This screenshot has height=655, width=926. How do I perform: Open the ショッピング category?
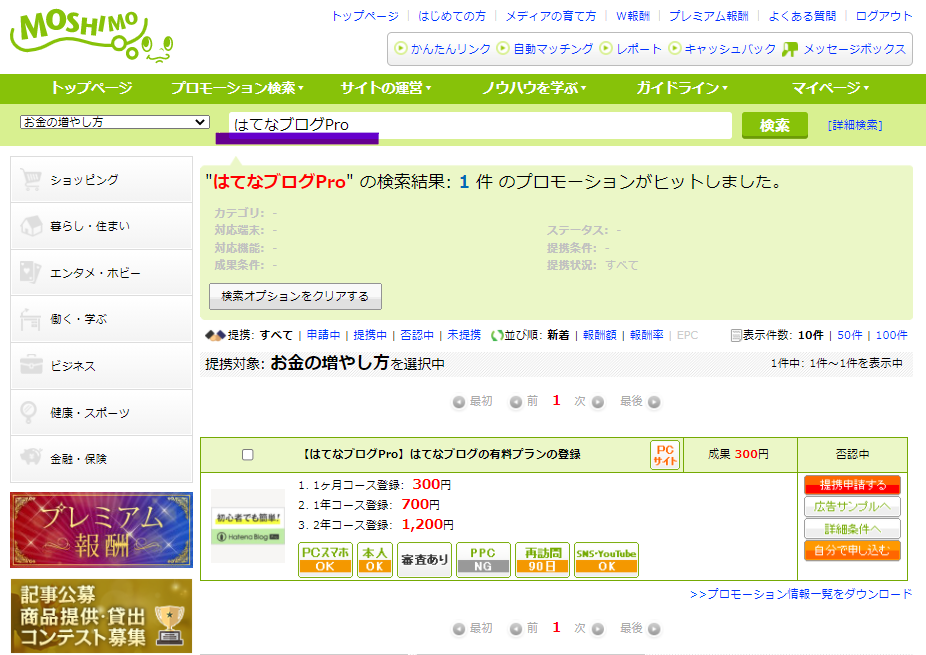pyautogui.click(x=102, y=180)
